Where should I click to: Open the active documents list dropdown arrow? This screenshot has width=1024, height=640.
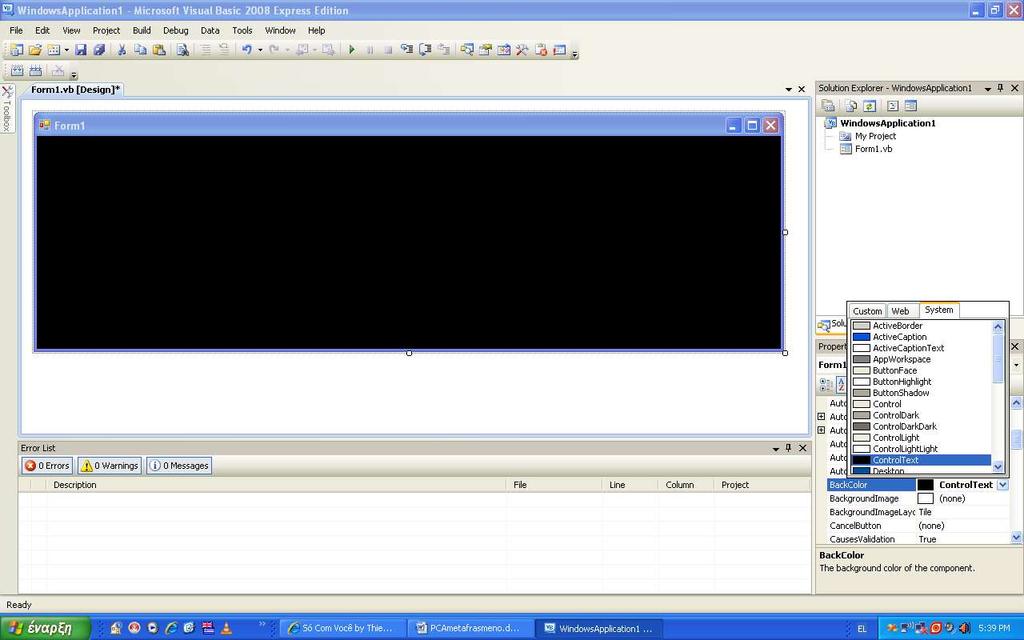[x=788, y=89]
